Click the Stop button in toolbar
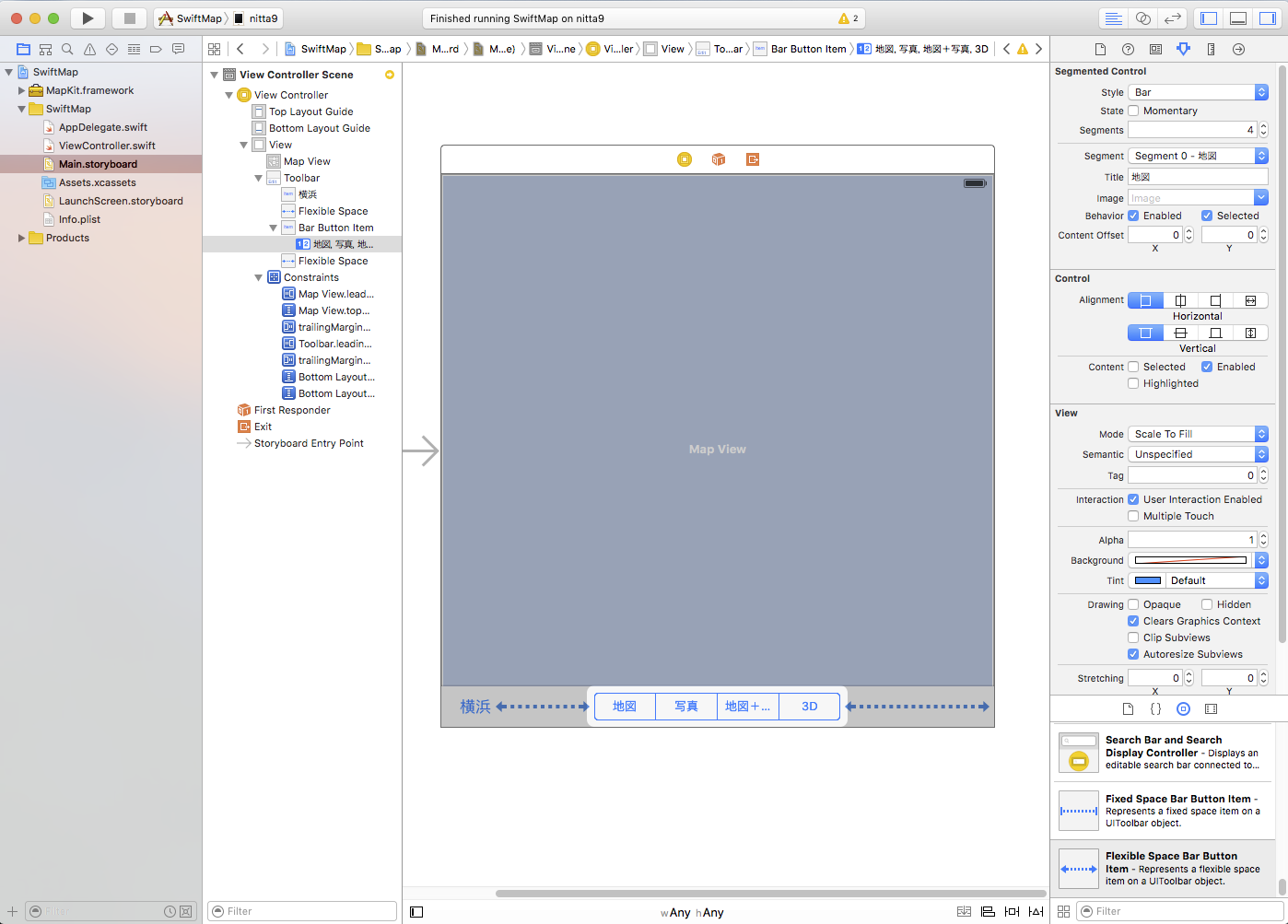Image resolution: width=1288 pixels, height=924 pixels. (x=130, y=18)
